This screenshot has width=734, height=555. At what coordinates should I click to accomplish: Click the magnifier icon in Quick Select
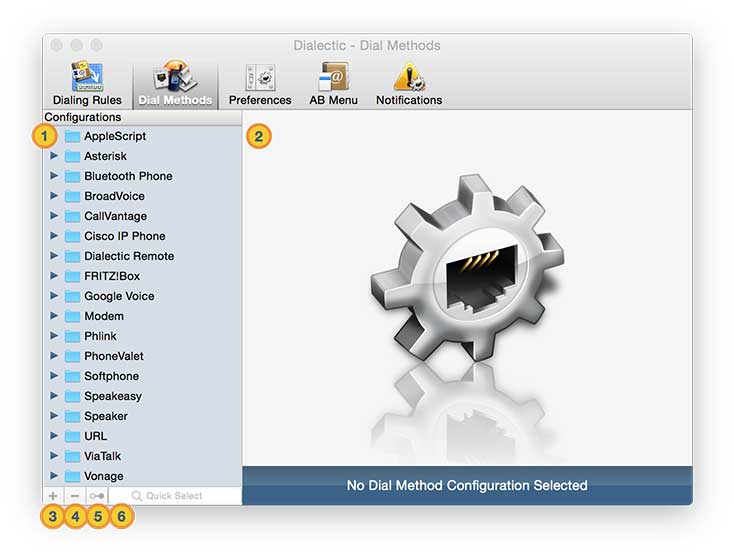pyautogui.click(x=136, y=496)
